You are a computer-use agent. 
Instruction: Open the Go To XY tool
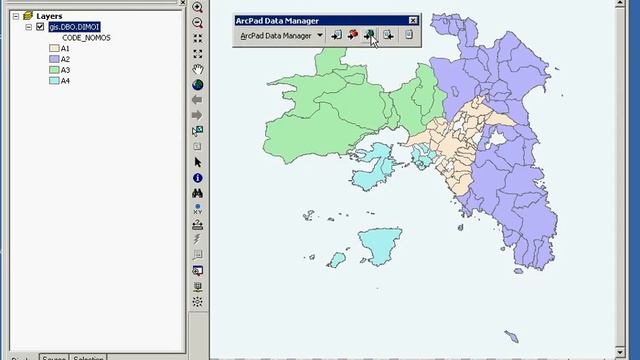[198, 209]
